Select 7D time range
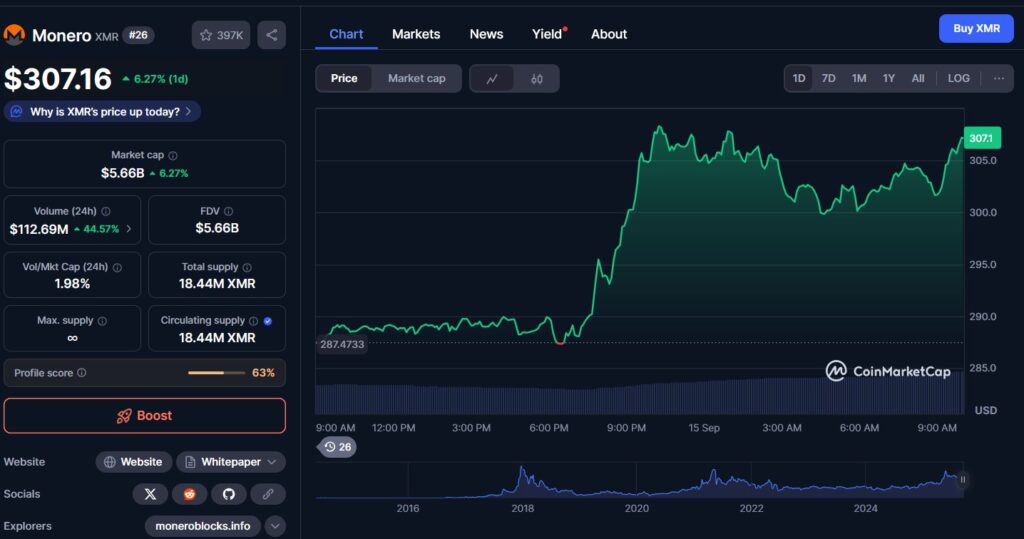The height and width of the screenshot is (539, 1024). click(829, 78)
